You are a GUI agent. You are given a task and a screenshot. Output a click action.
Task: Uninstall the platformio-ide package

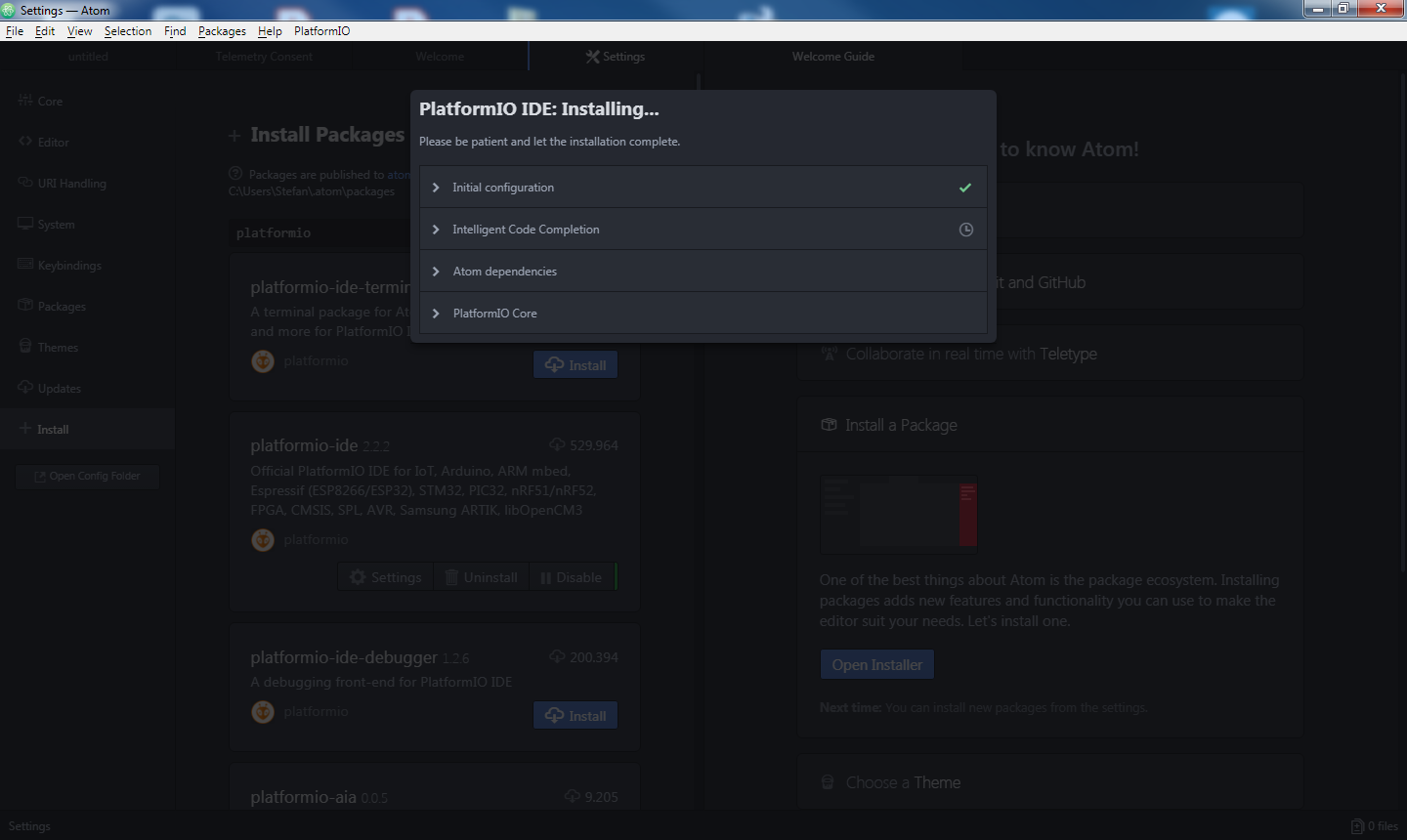(x=481, y=577)
